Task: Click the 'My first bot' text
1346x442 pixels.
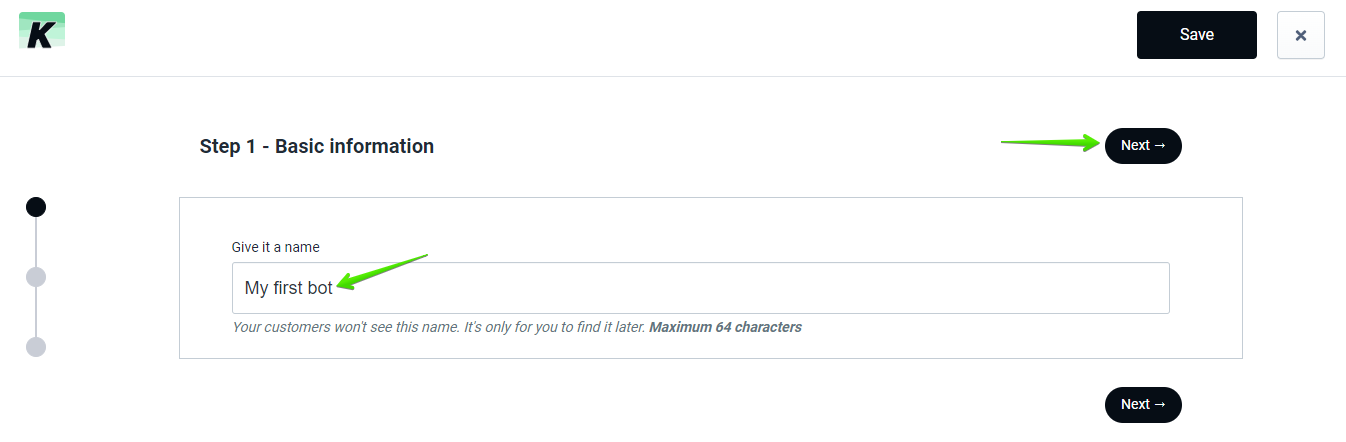Action: point(288,288)
